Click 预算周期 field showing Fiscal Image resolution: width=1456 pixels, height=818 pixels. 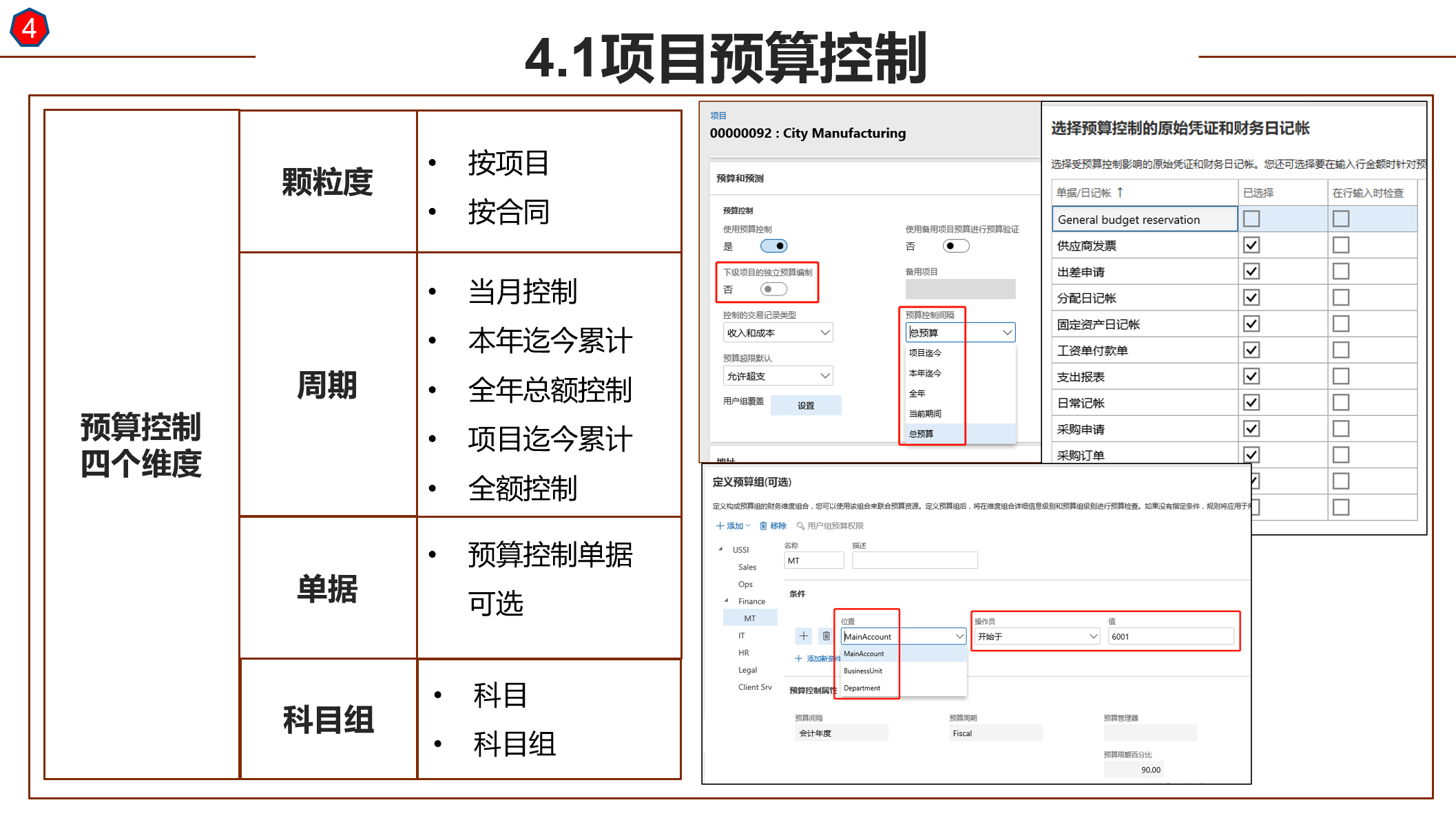[996, 733]
